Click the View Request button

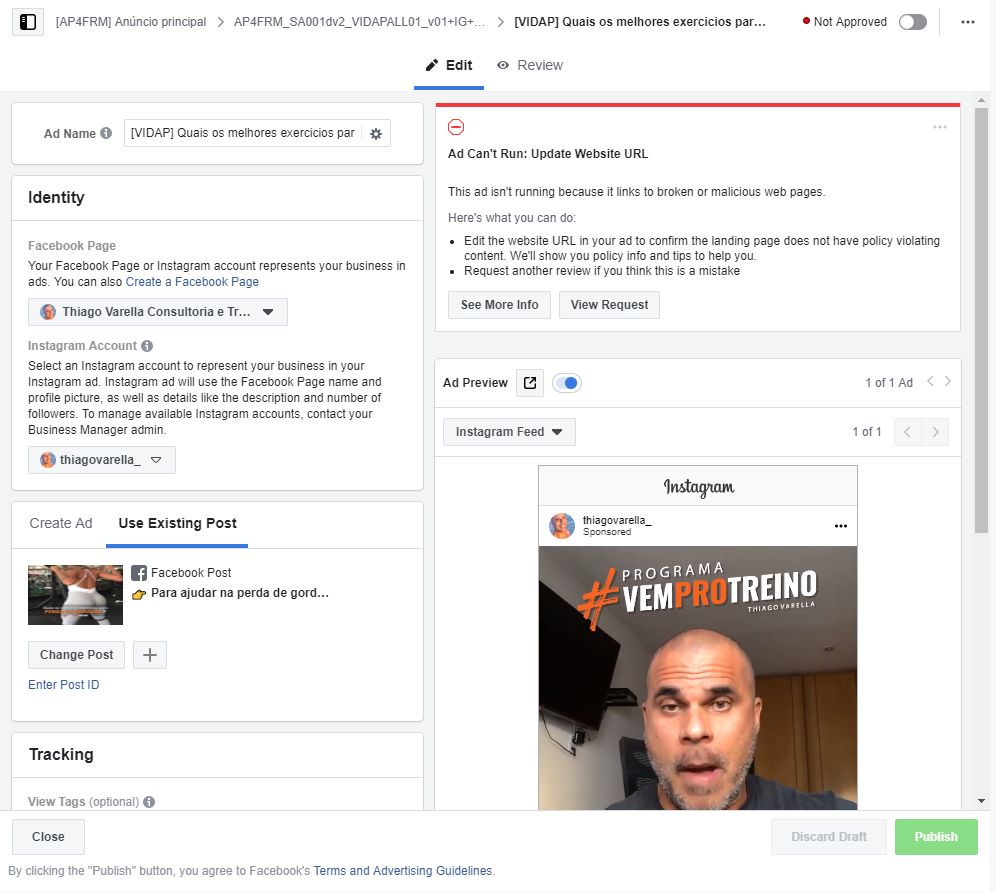(609, 305)
